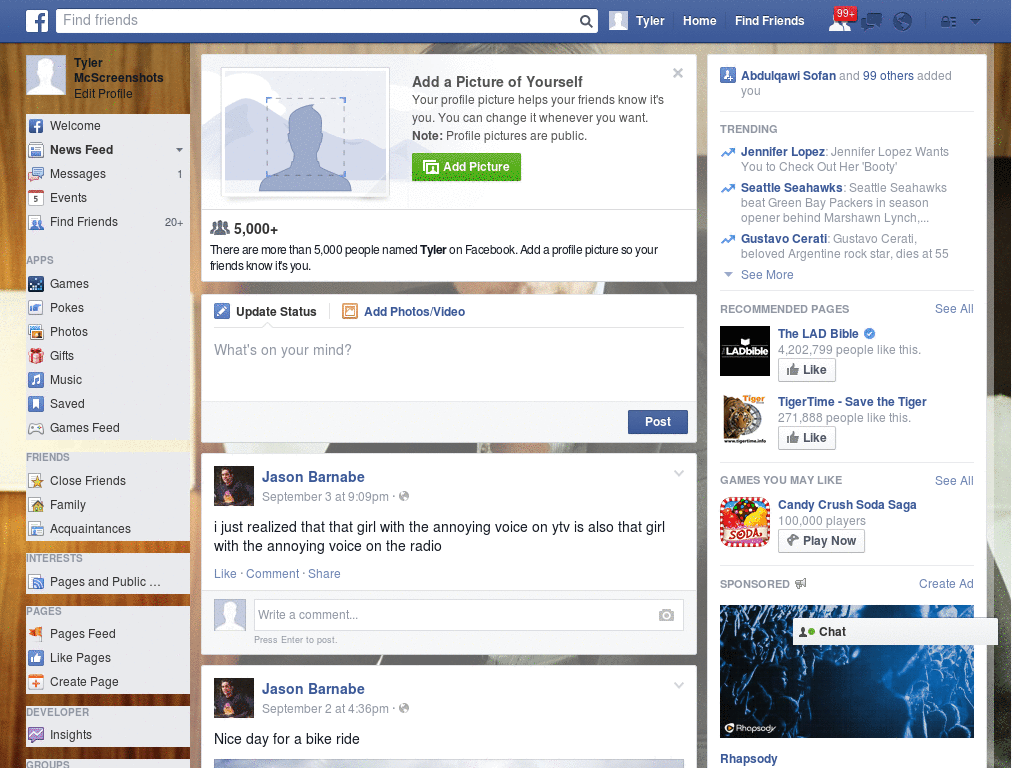
Task: Click the Find friends search field
Action: [x=317, y=21]
